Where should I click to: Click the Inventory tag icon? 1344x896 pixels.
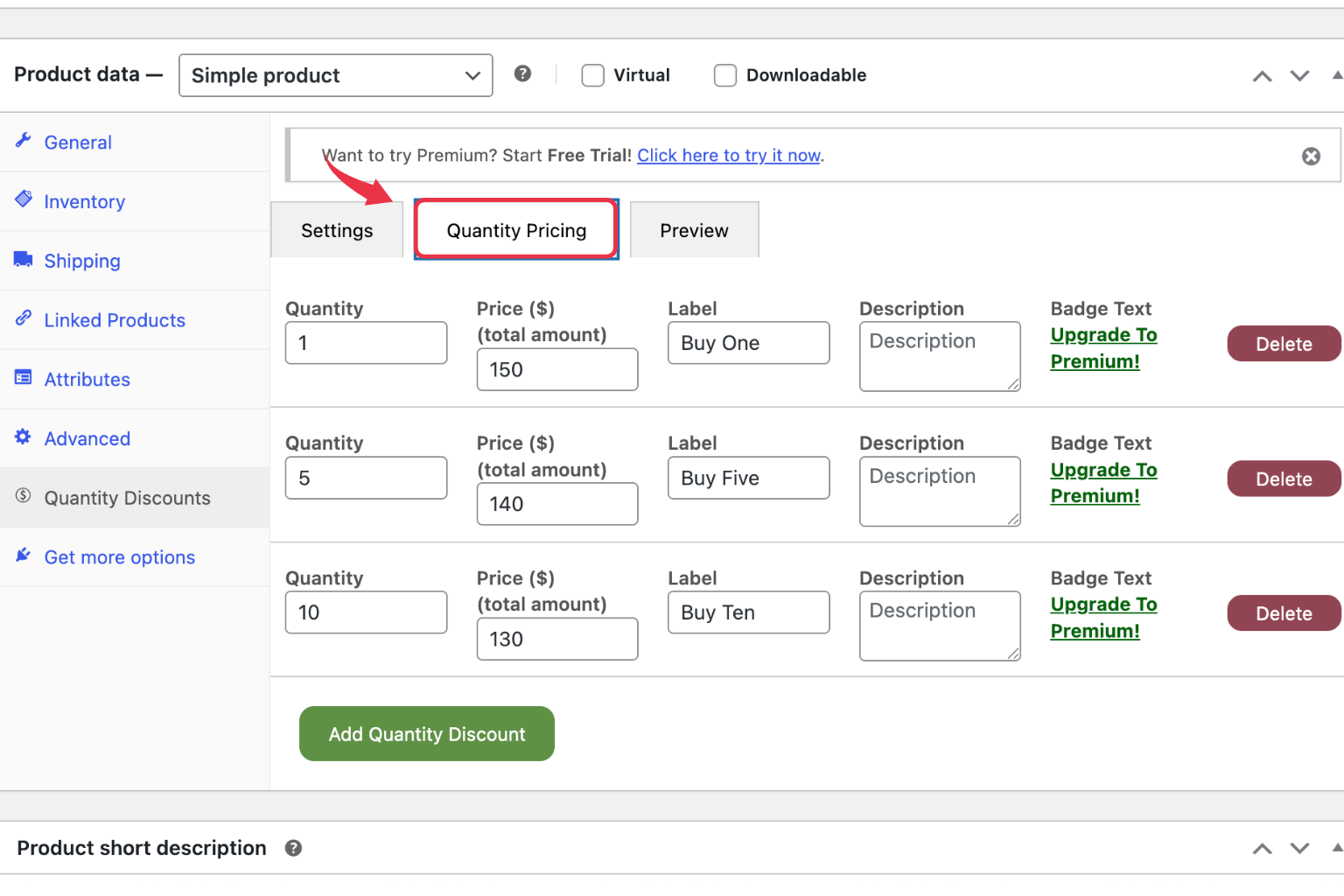click(24, 199)
